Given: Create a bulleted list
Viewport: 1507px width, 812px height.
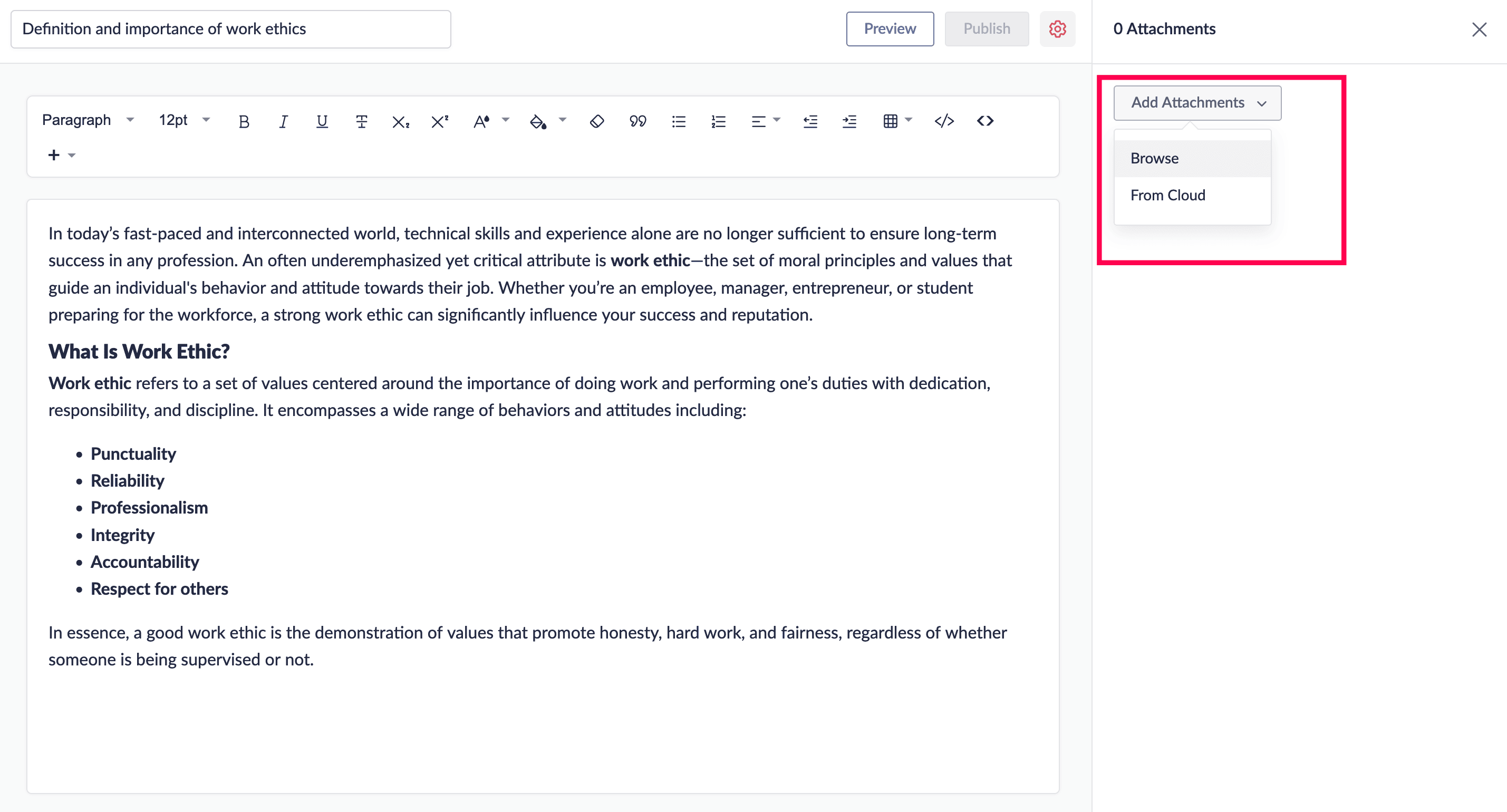Looking at the screenshot, I should point(679,121).
